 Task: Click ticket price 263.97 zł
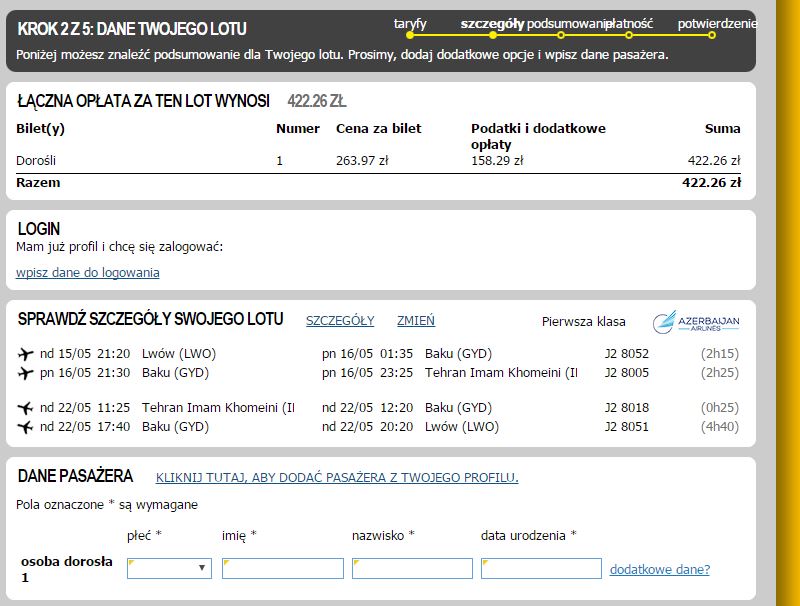click(362, 161)
